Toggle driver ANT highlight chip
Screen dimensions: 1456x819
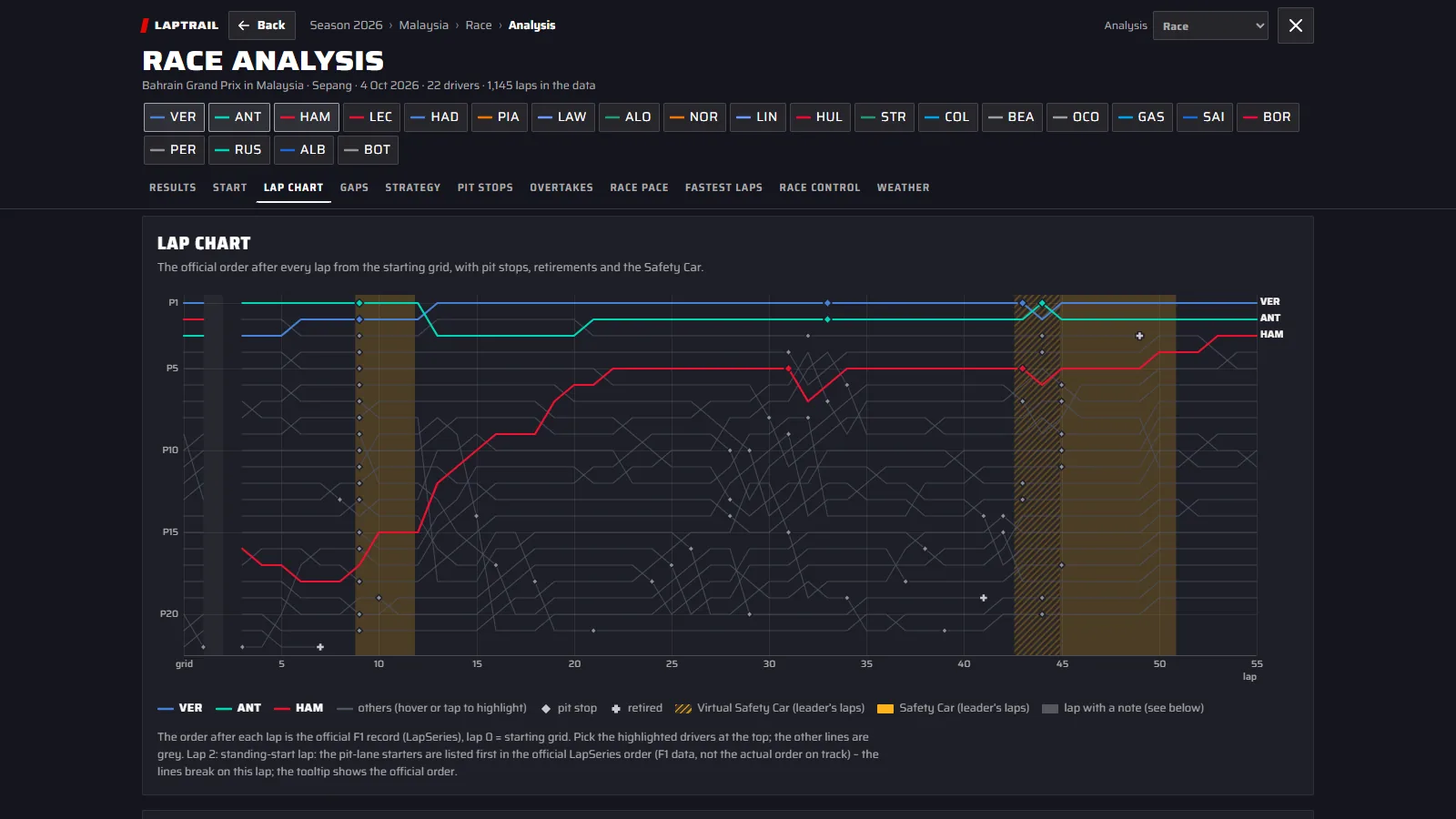coord(239,117)
